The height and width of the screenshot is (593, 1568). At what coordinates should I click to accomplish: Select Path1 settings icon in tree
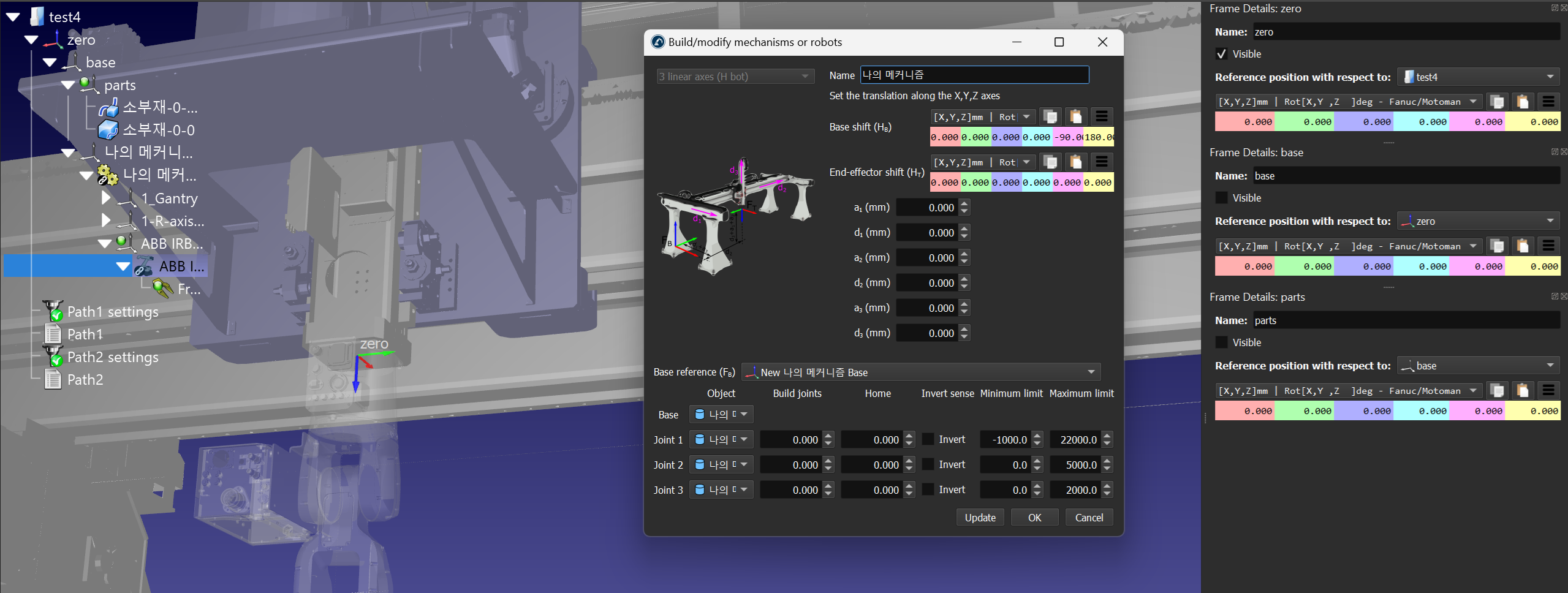[x=53, y=312]
